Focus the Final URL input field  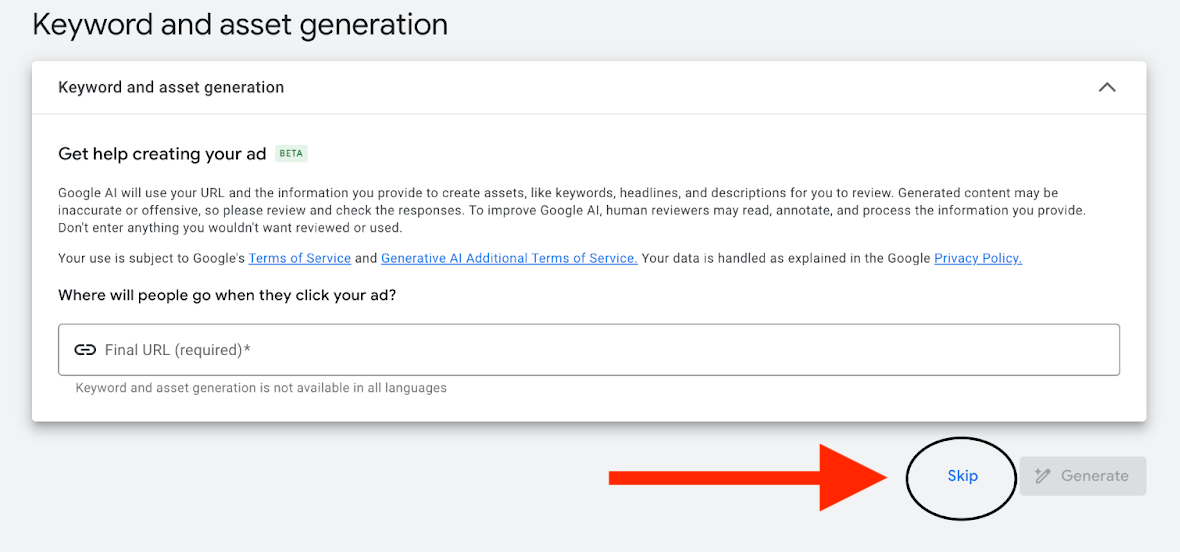pos(600,350)
